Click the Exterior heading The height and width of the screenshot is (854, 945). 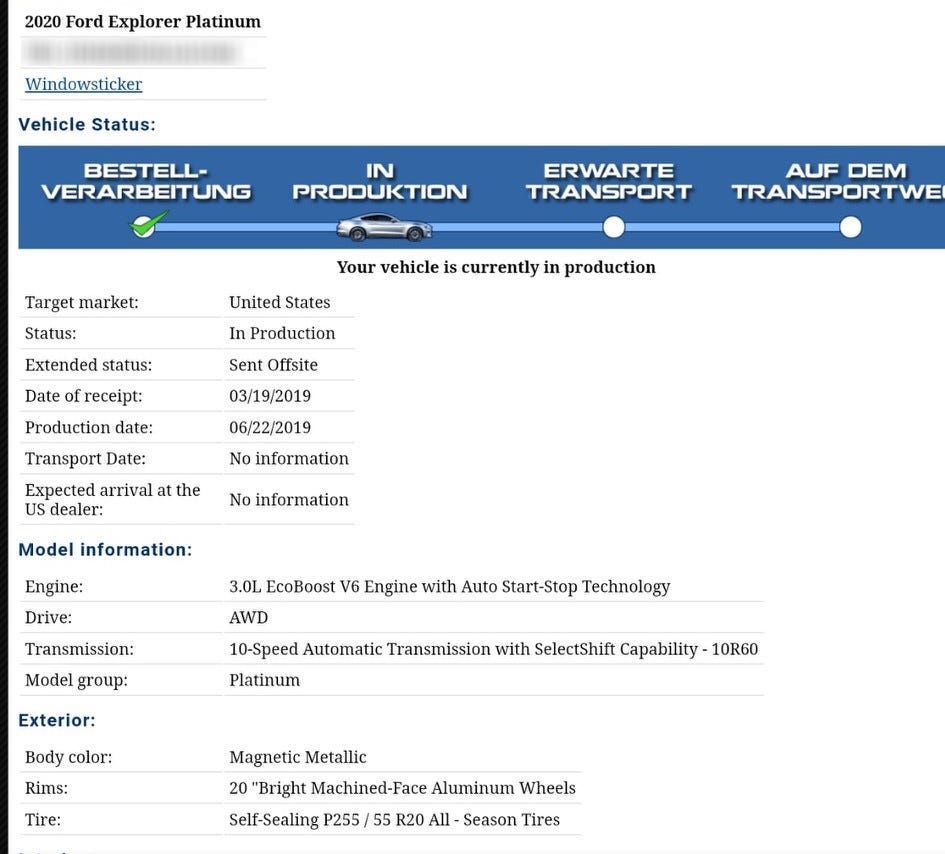click(x=57, y=720)
